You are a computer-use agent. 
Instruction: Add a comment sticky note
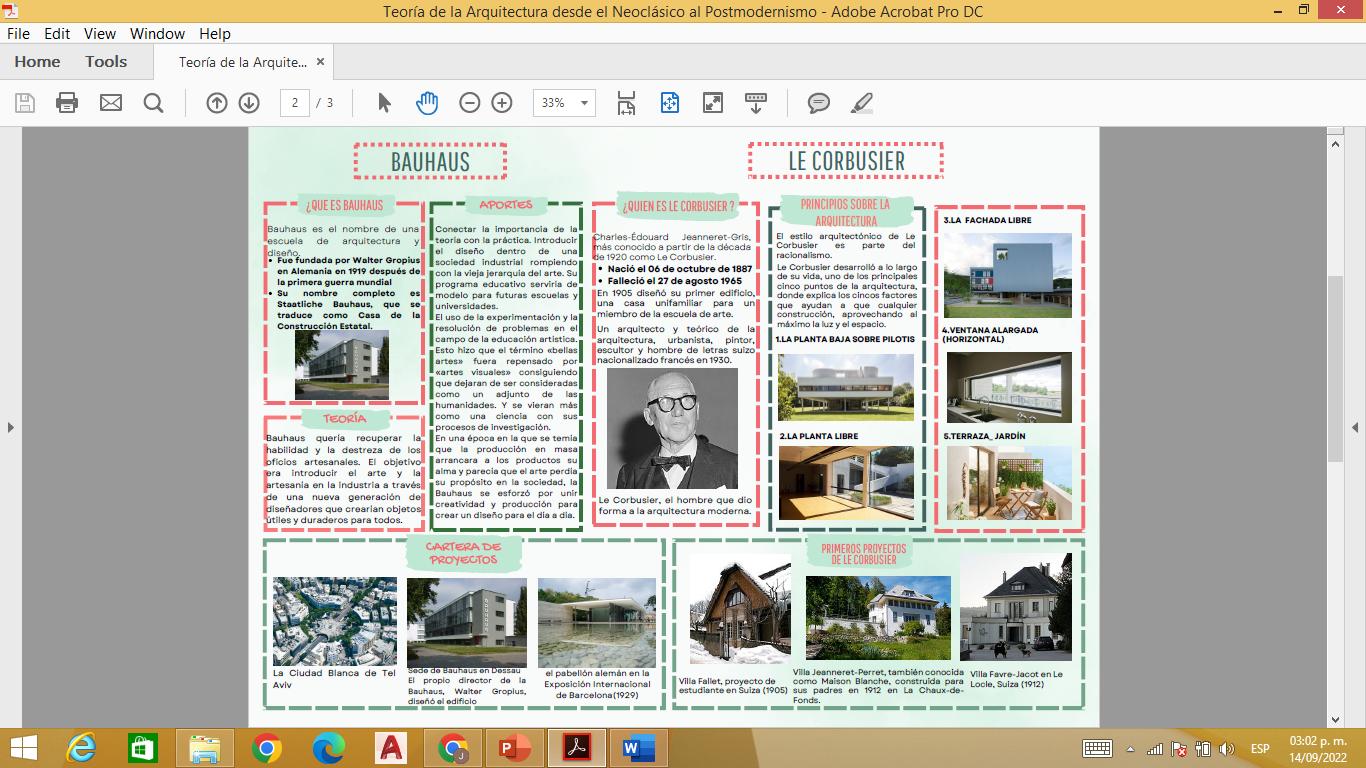pyautogui.click(x=819, y=102)
